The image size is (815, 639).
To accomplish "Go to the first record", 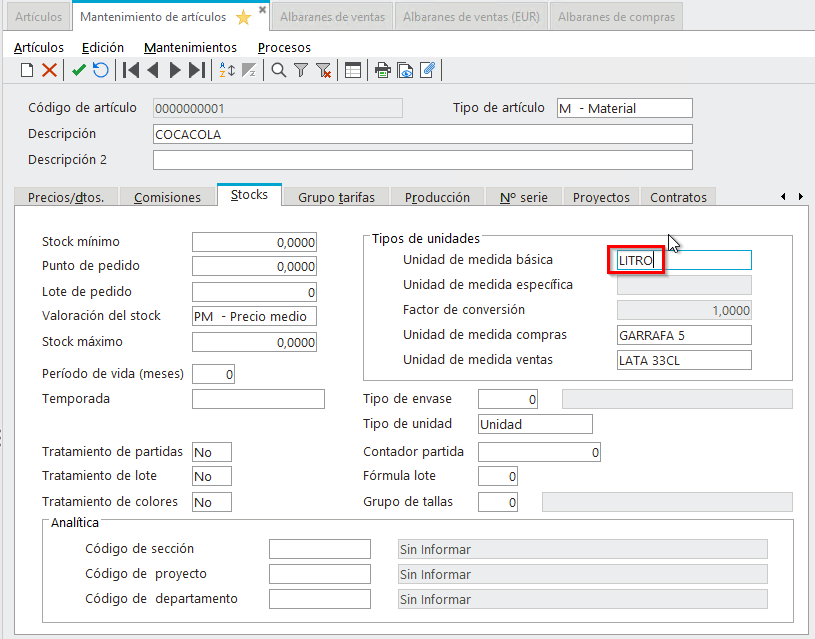I will point(130,70).
